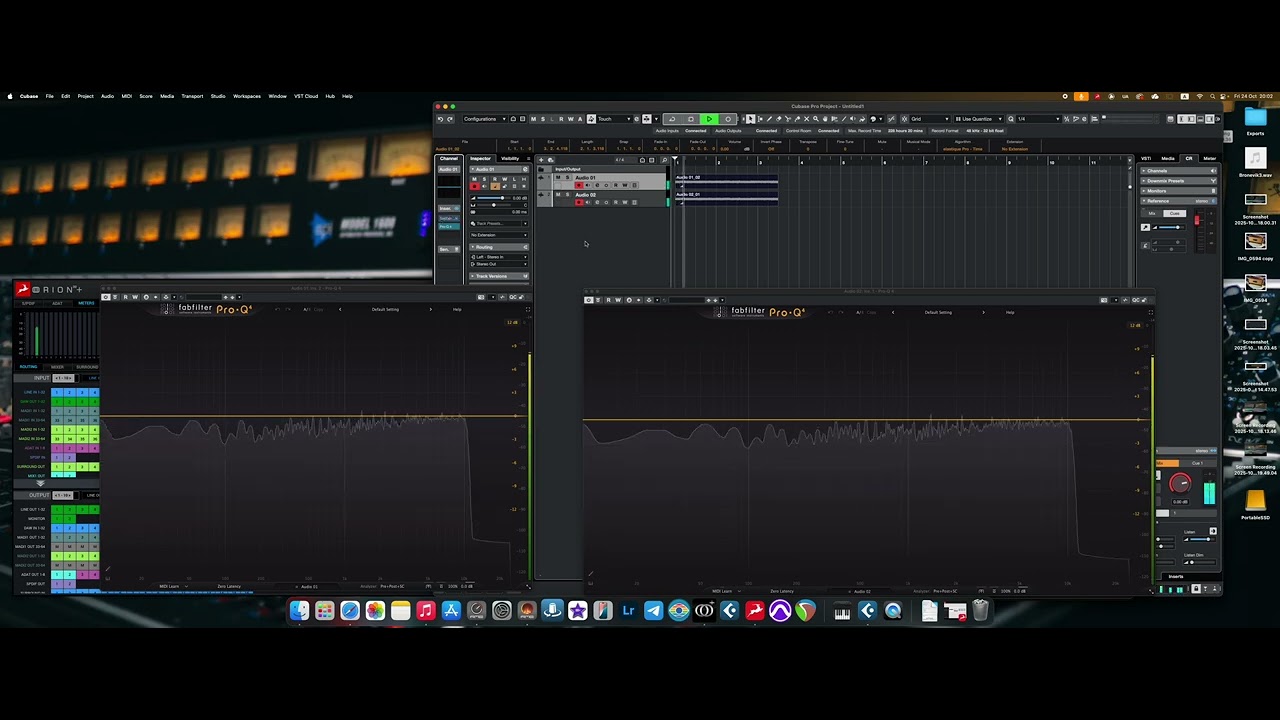This screenshot has height=720, width=1280.
Task: Open the Trash in the Dock
Action: pyautogui.click(x=980, y=611)
